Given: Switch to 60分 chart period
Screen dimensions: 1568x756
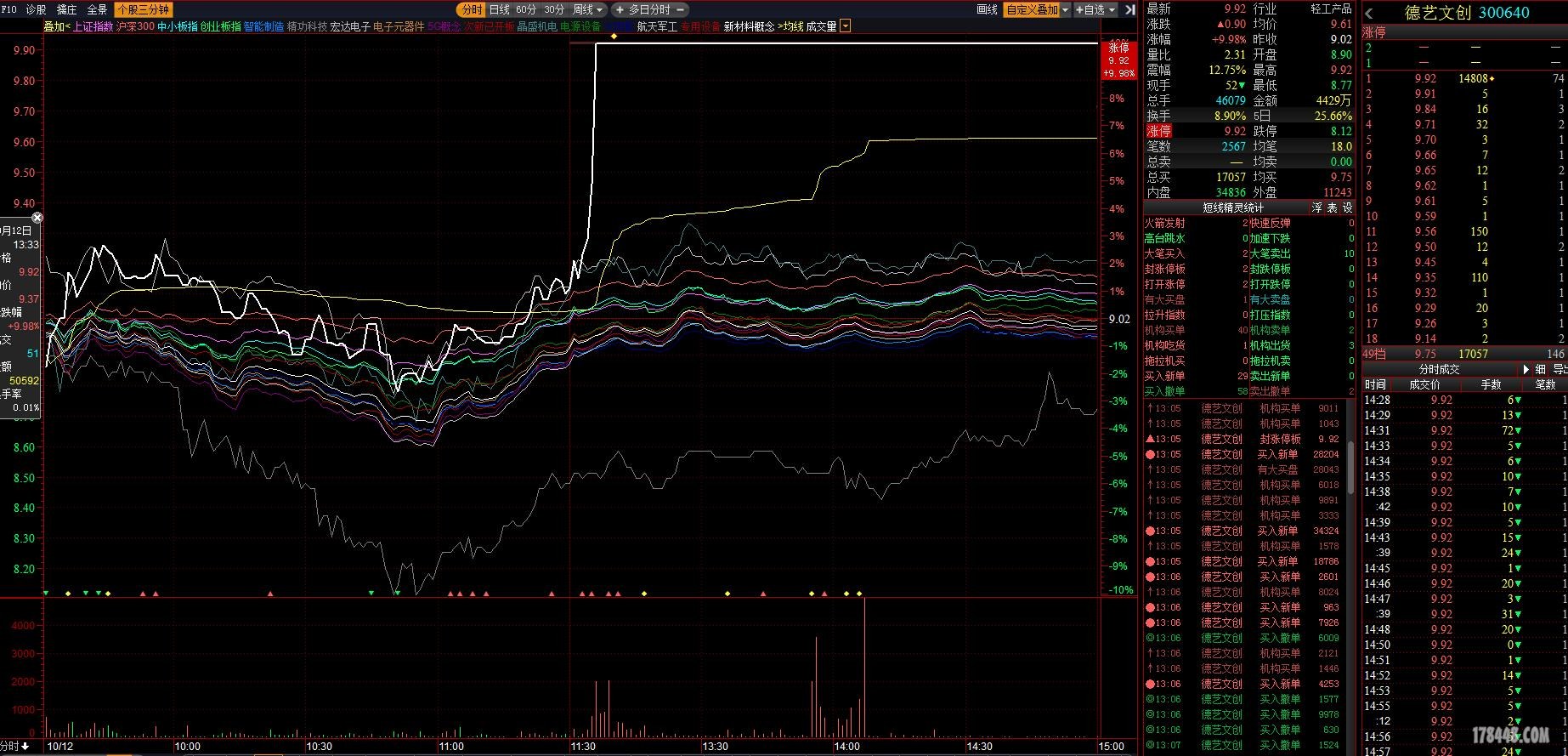Looking at the screenshot, I should coord(525,9).
